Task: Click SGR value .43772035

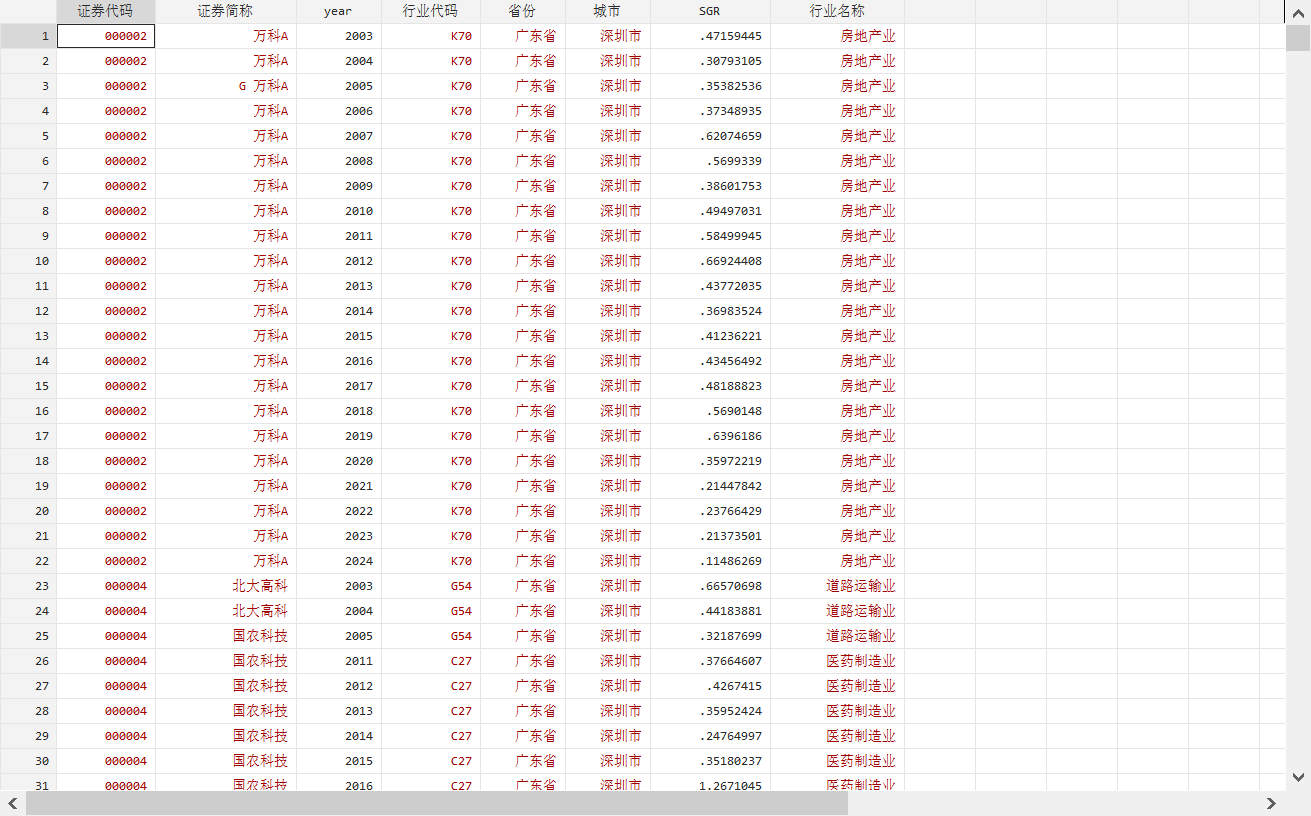Action: (710, 286)
